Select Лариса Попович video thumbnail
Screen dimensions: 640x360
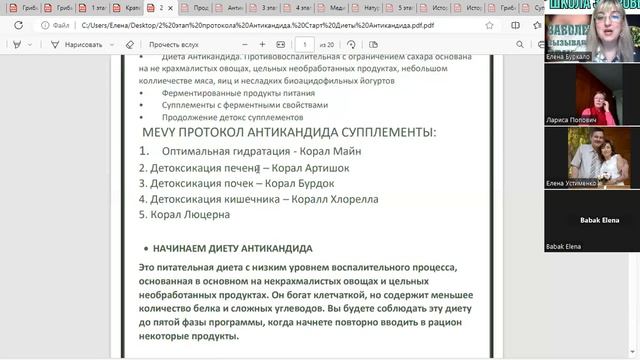[592, 94]
